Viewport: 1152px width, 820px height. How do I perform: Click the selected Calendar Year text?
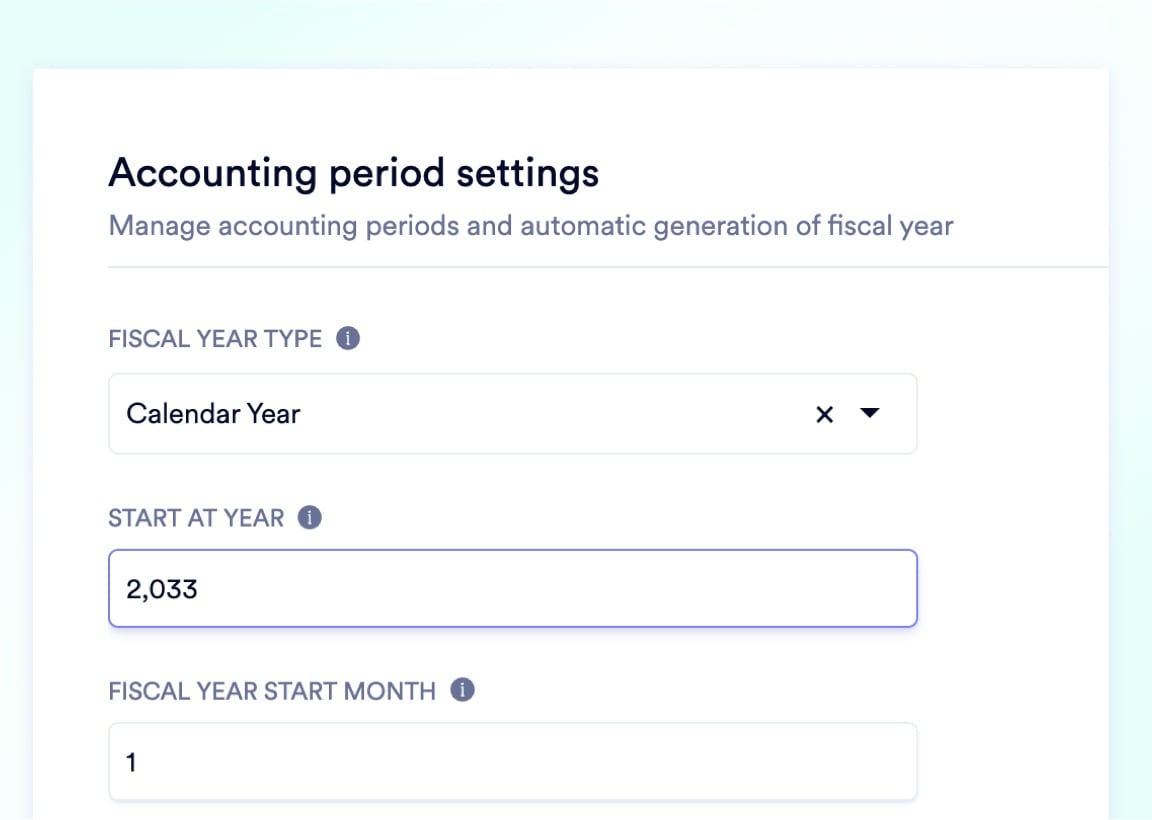(x=213, y=414)
